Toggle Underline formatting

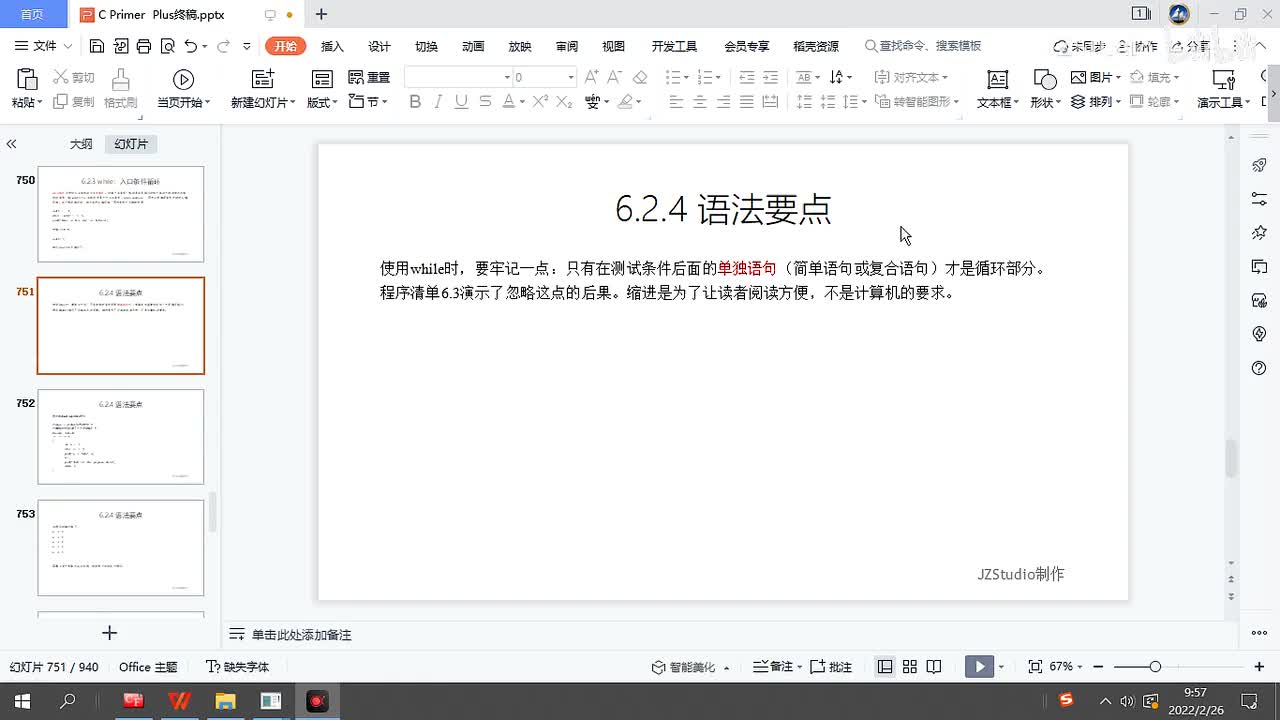tap(461, 101)
